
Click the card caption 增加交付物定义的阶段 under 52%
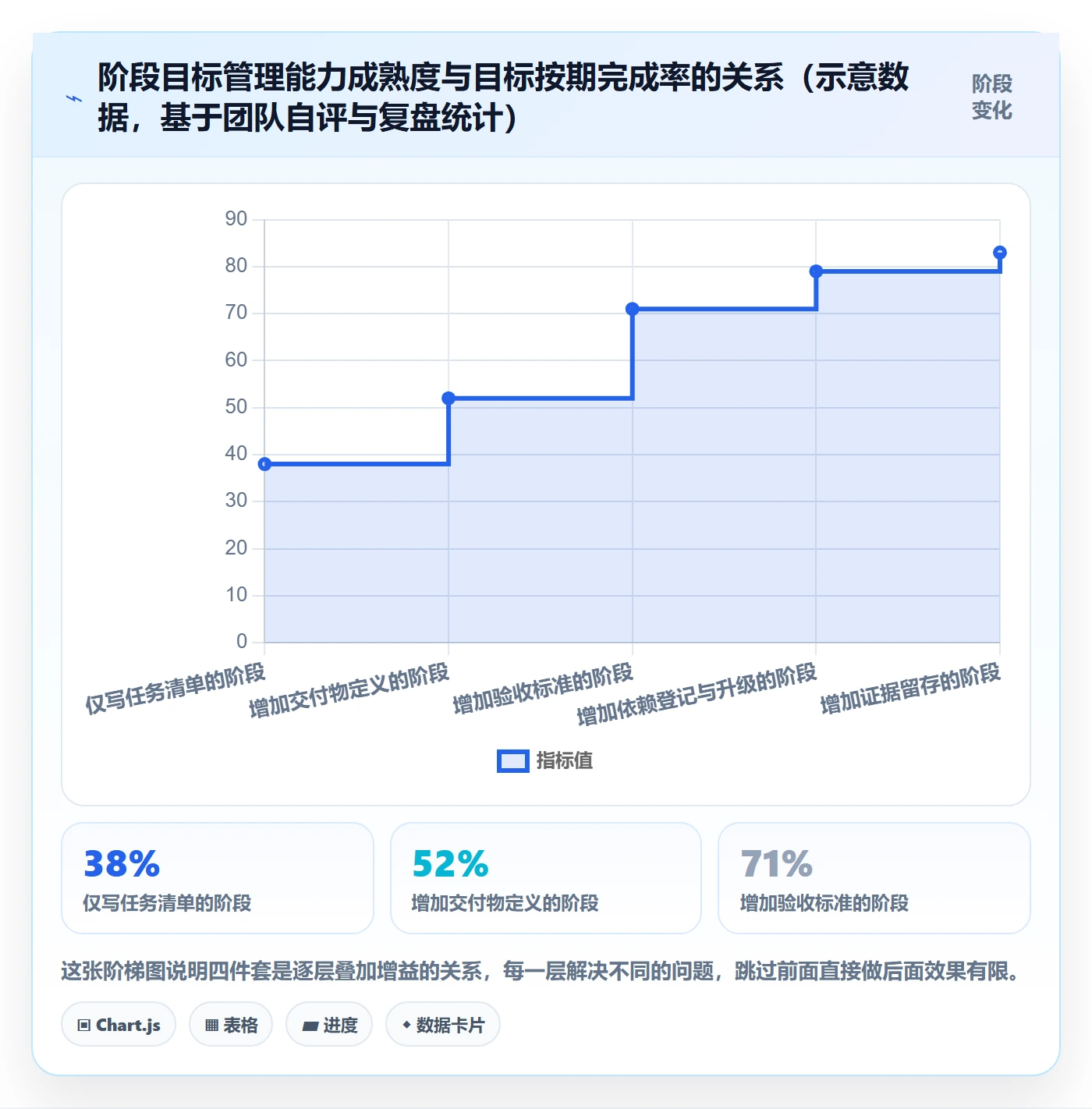505,903
